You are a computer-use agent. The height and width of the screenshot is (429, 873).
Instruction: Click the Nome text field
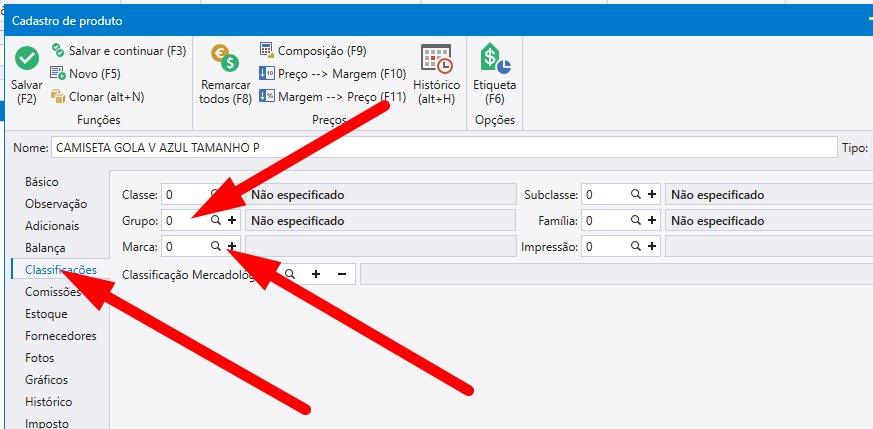[440, 147]
